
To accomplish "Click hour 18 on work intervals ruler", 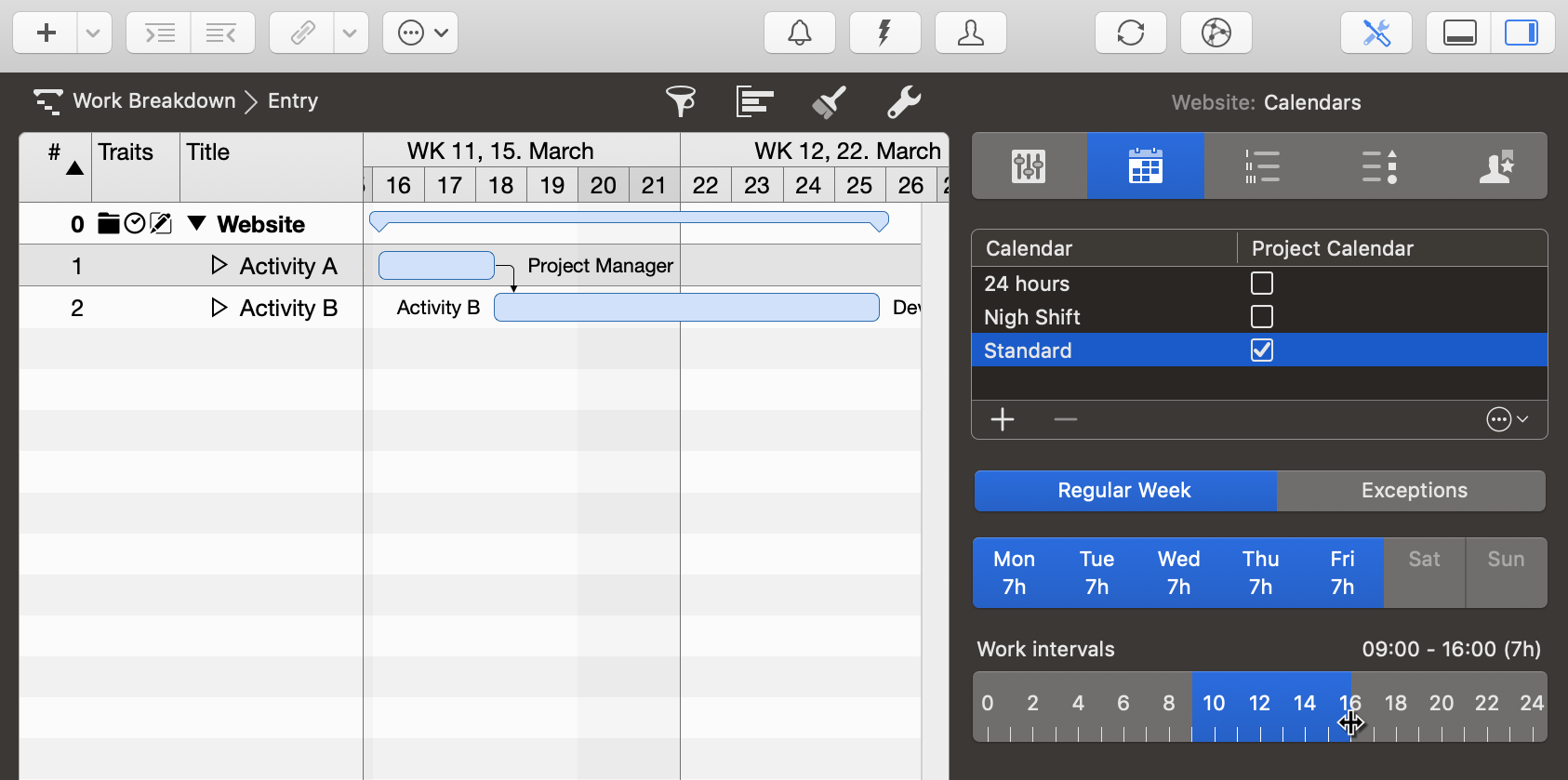I will (x=1395, y=704).
